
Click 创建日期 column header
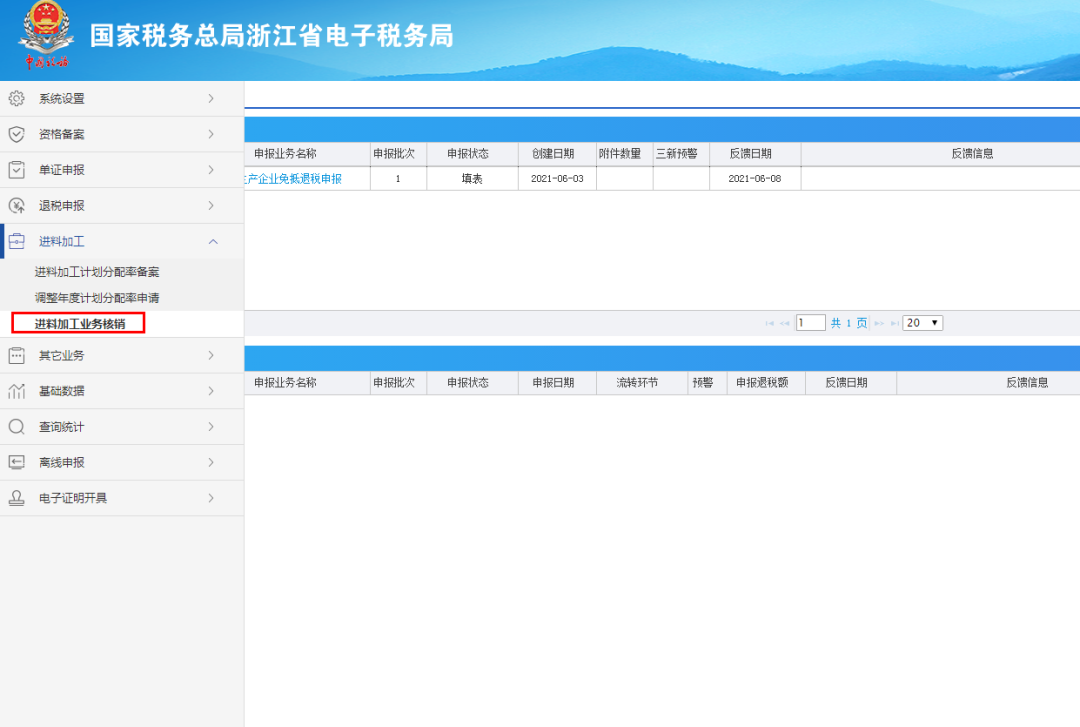click(x=553, y=154)
